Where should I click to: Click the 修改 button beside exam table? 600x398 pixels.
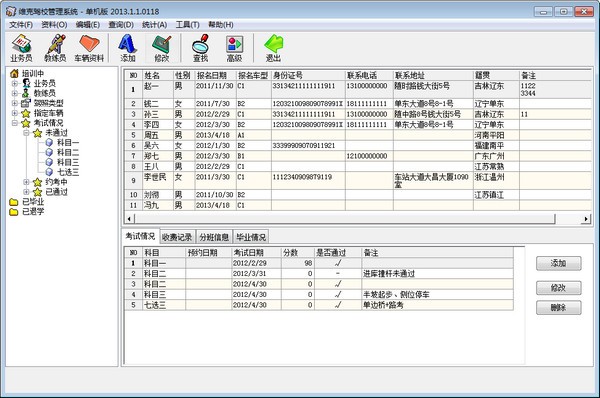558,288
